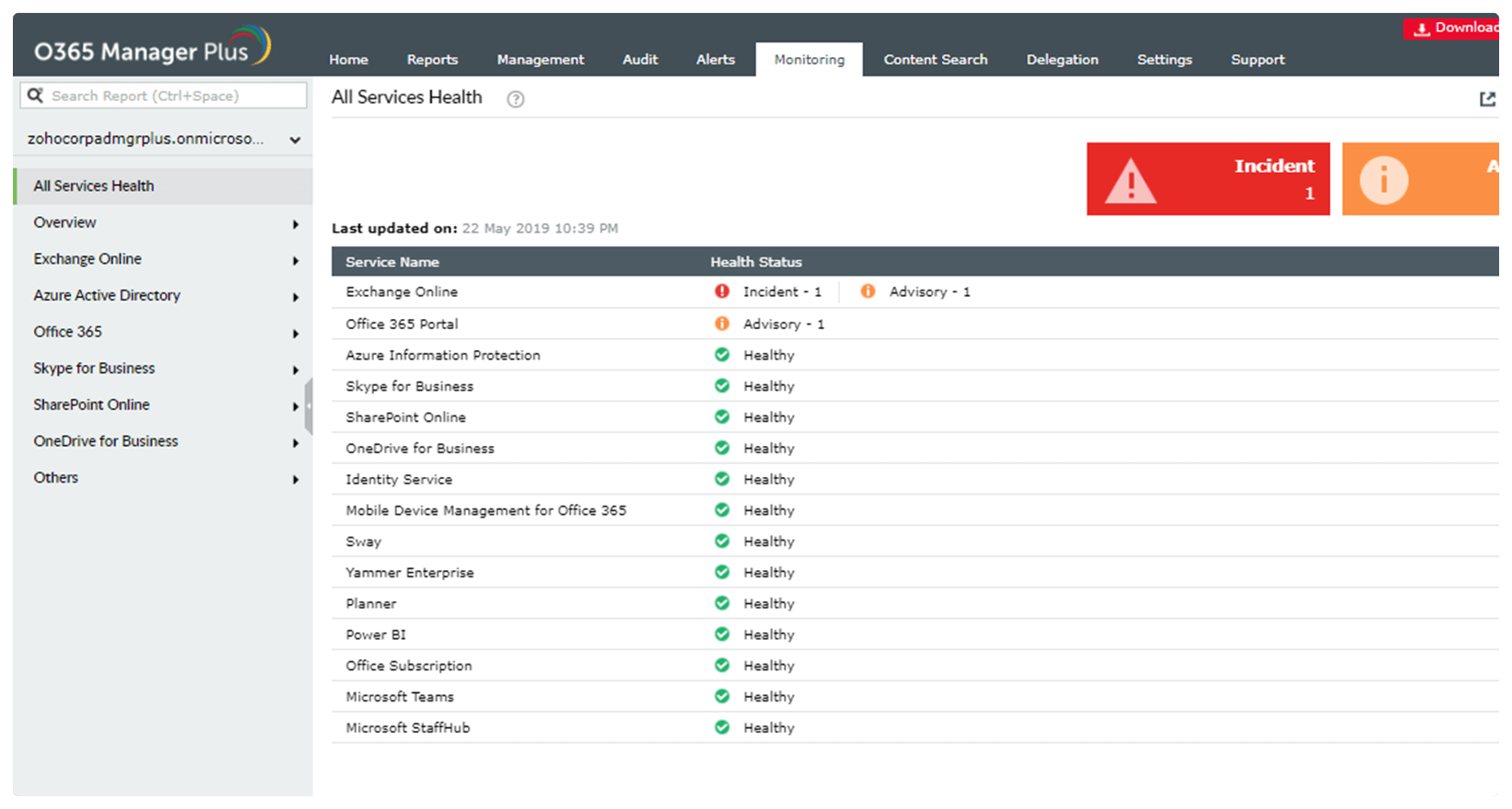Open help icon beside All Services Health

tap(516, 99)
